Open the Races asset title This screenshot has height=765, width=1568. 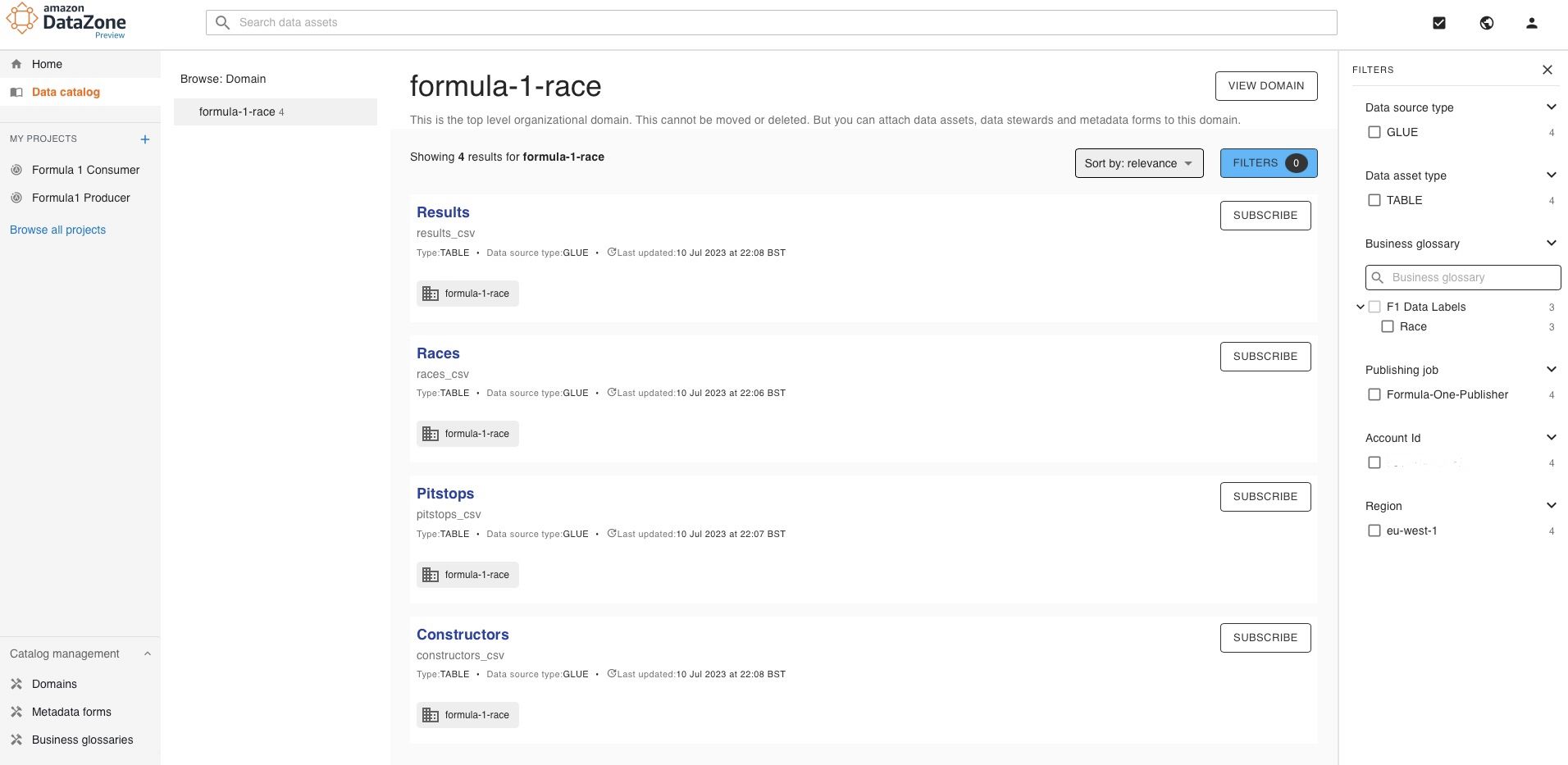tap(438, 353)
